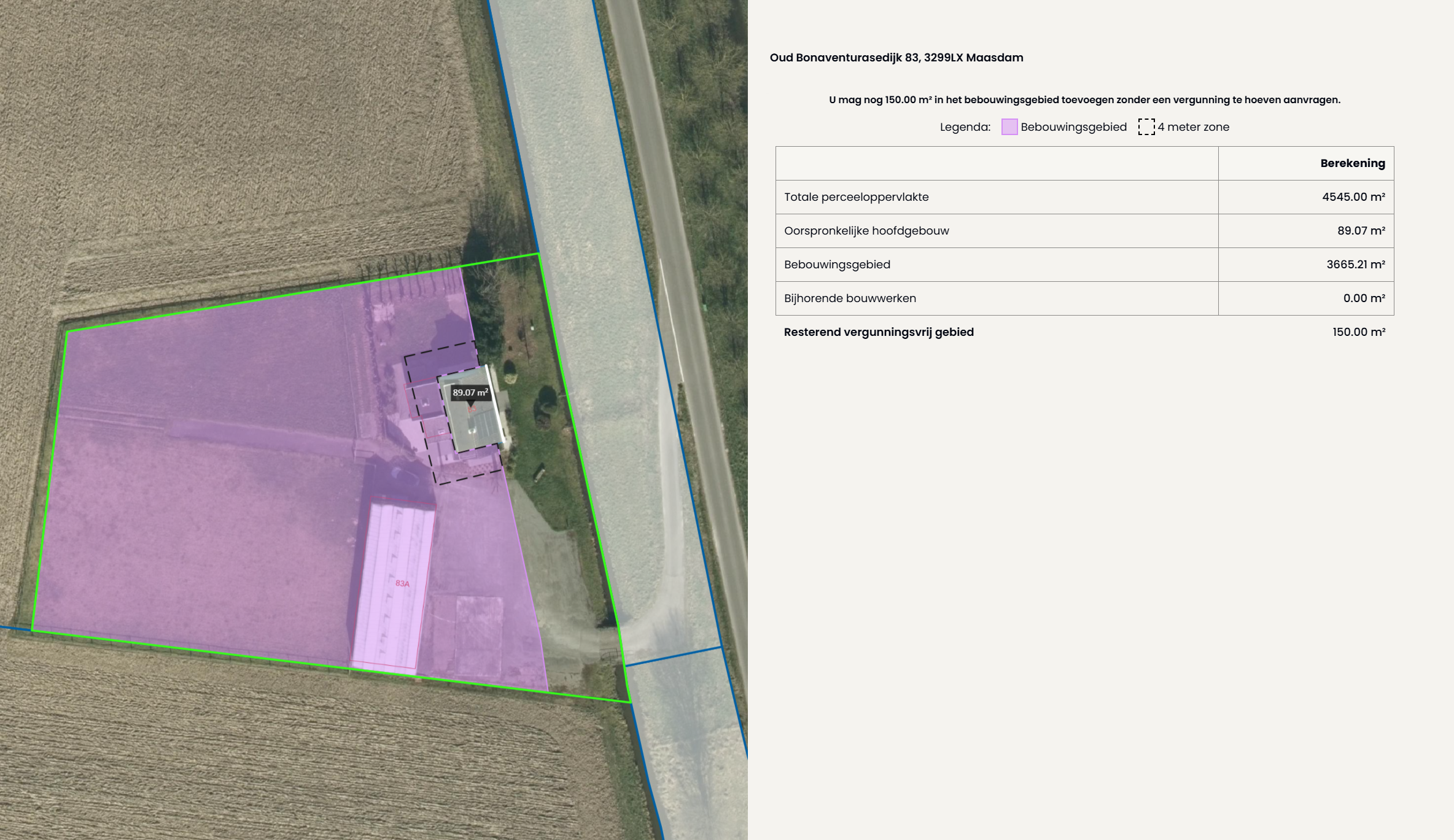Viewport: 1454px width, 840px height.
Task: Click the house number 83 marker on the roof
Action: tap(472, 408)
